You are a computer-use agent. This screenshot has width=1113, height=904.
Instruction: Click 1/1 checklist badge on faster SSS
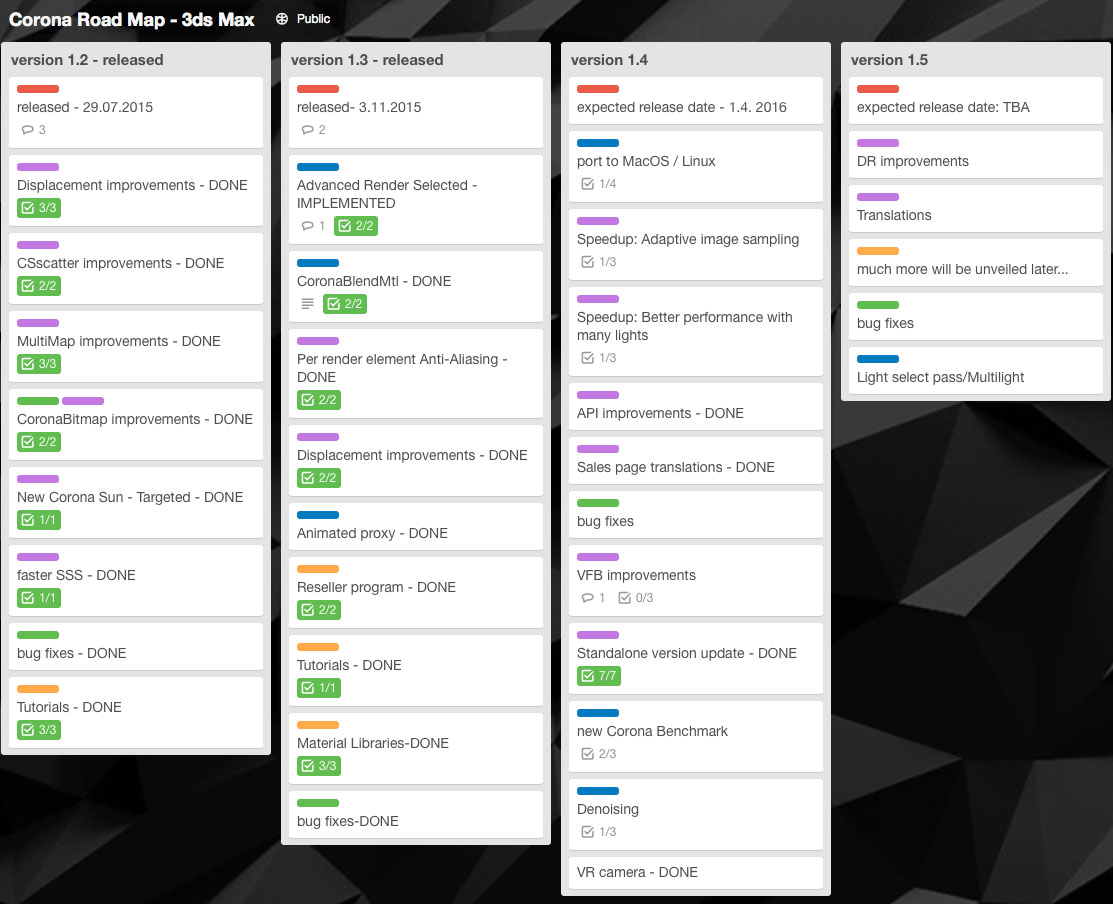(39, 598)
